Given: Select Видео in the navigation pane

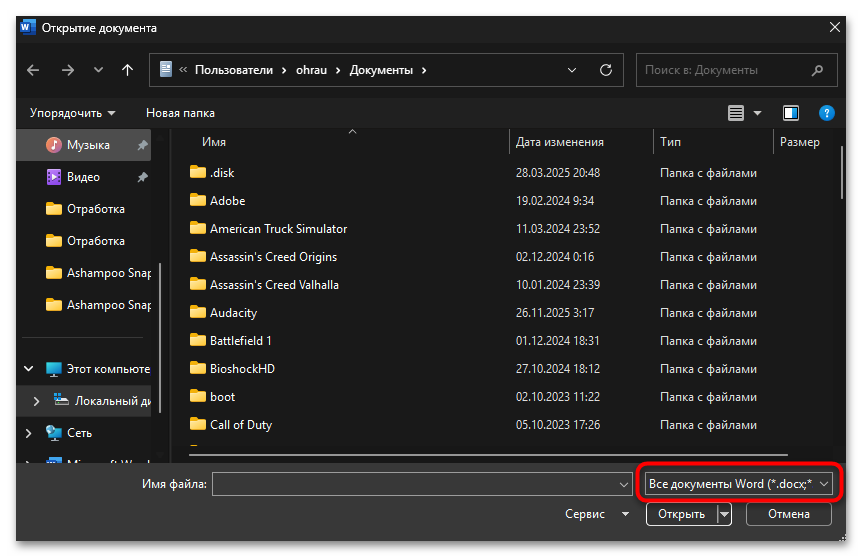Looking at the screenshot, I should pos(83,177).
